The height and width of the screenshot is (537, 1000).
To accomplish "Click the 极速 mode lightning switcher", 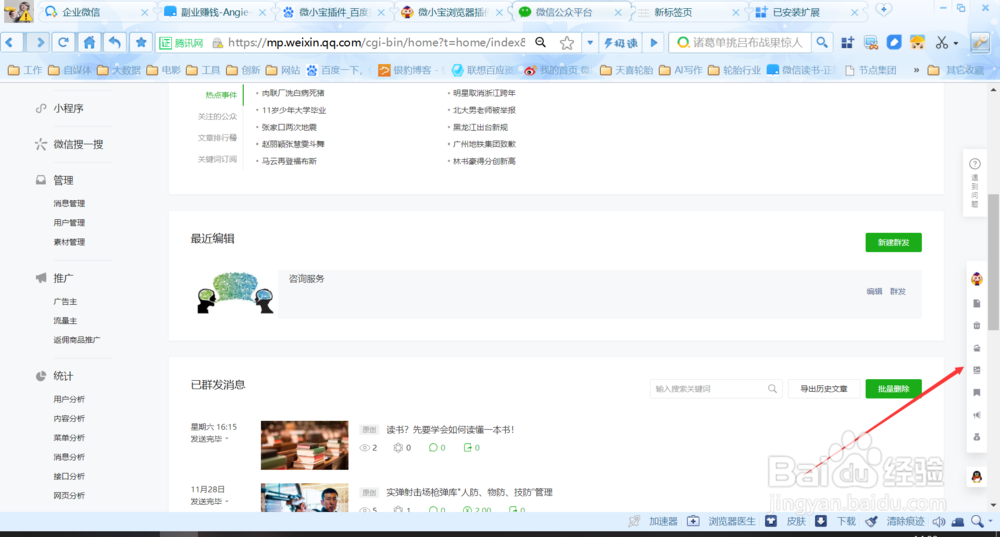I will [x=620, y=43].
